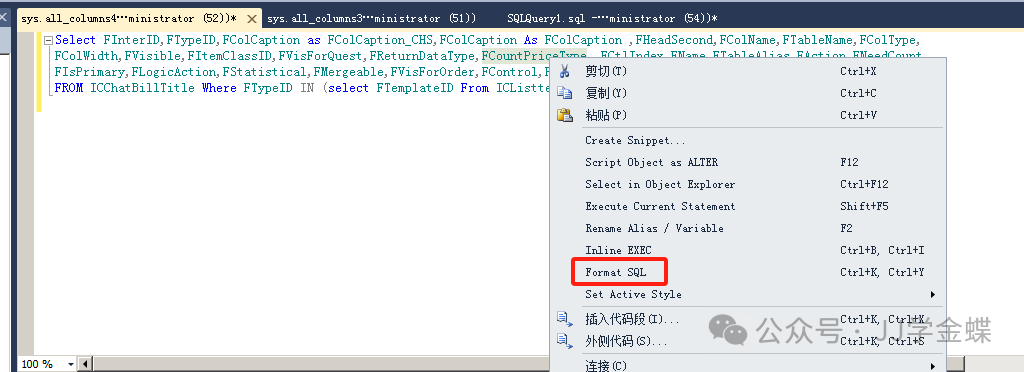
Task: Close the sys.all_columns4 query tab
Action: click(251, 19)
